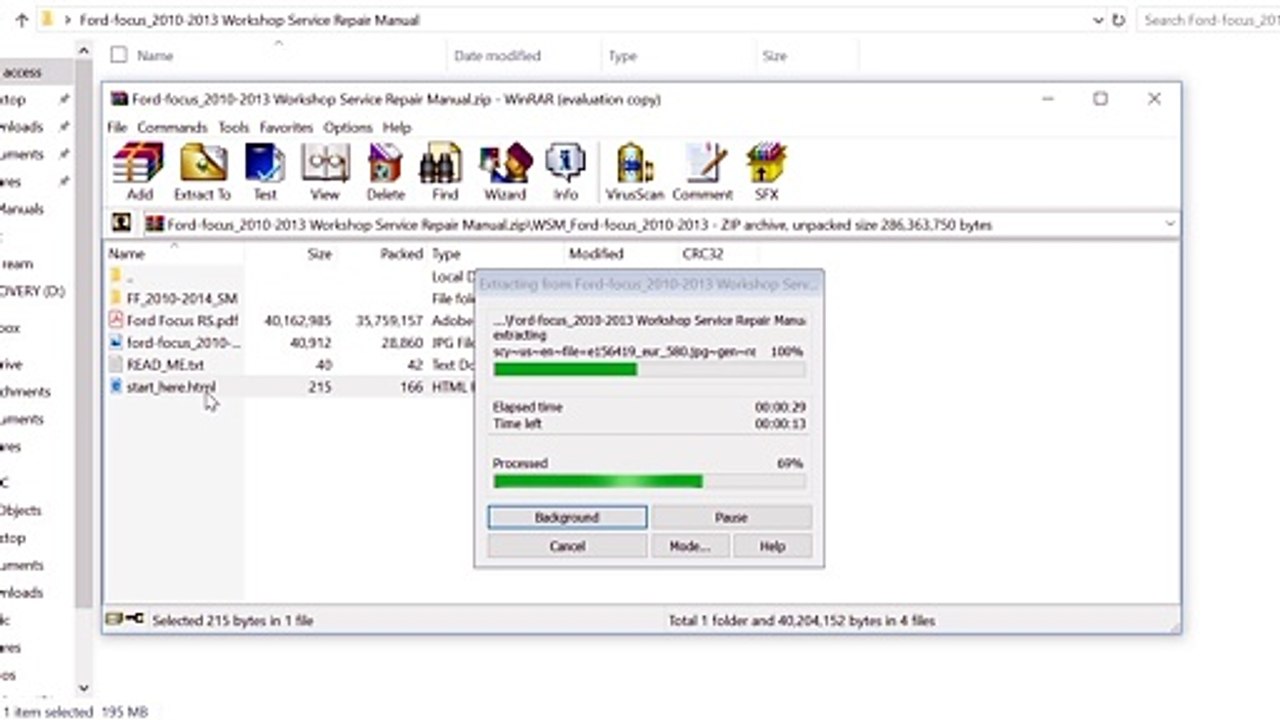Open the Commands menu
Image resolution: width=1280 pixels, height=720 pixels.
click(172, 128)
